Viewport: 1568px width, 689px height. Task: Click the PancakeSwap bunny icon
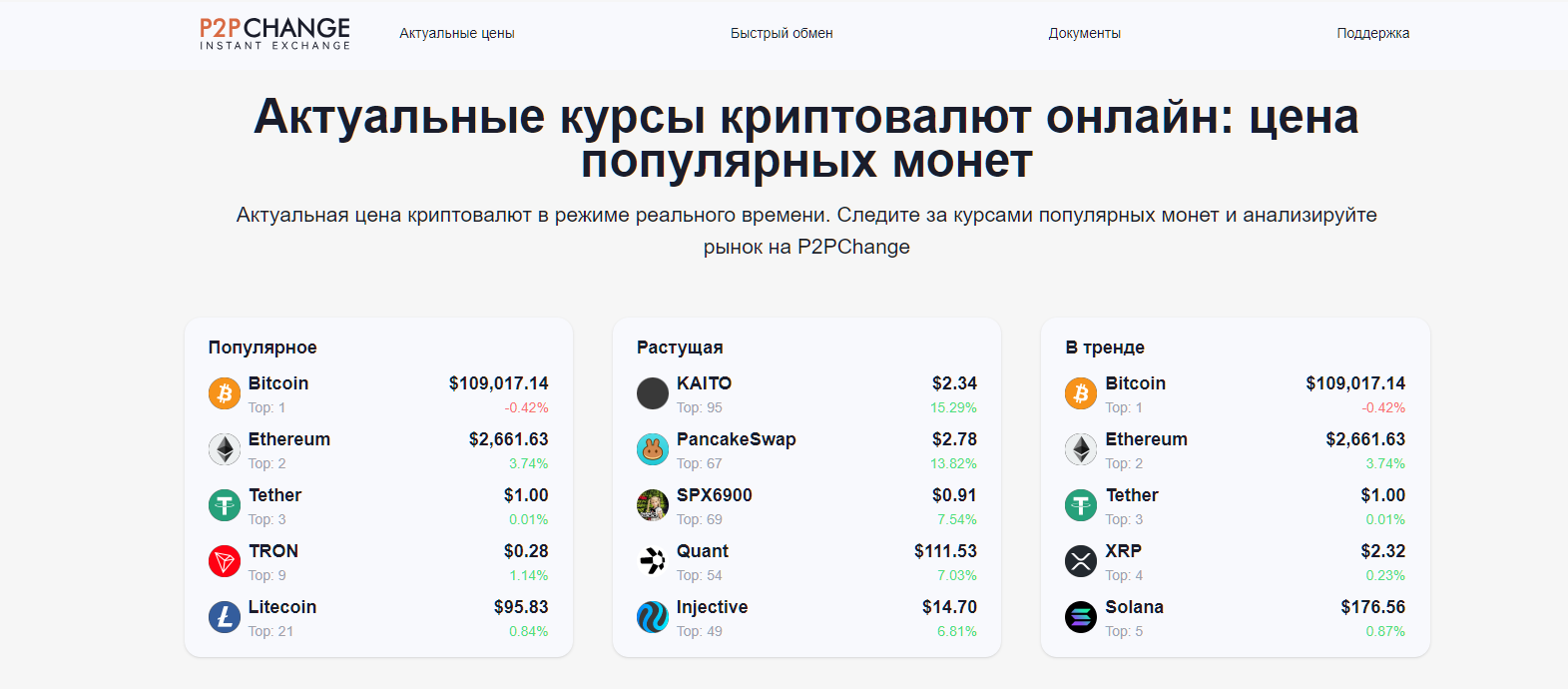(653, 449)
